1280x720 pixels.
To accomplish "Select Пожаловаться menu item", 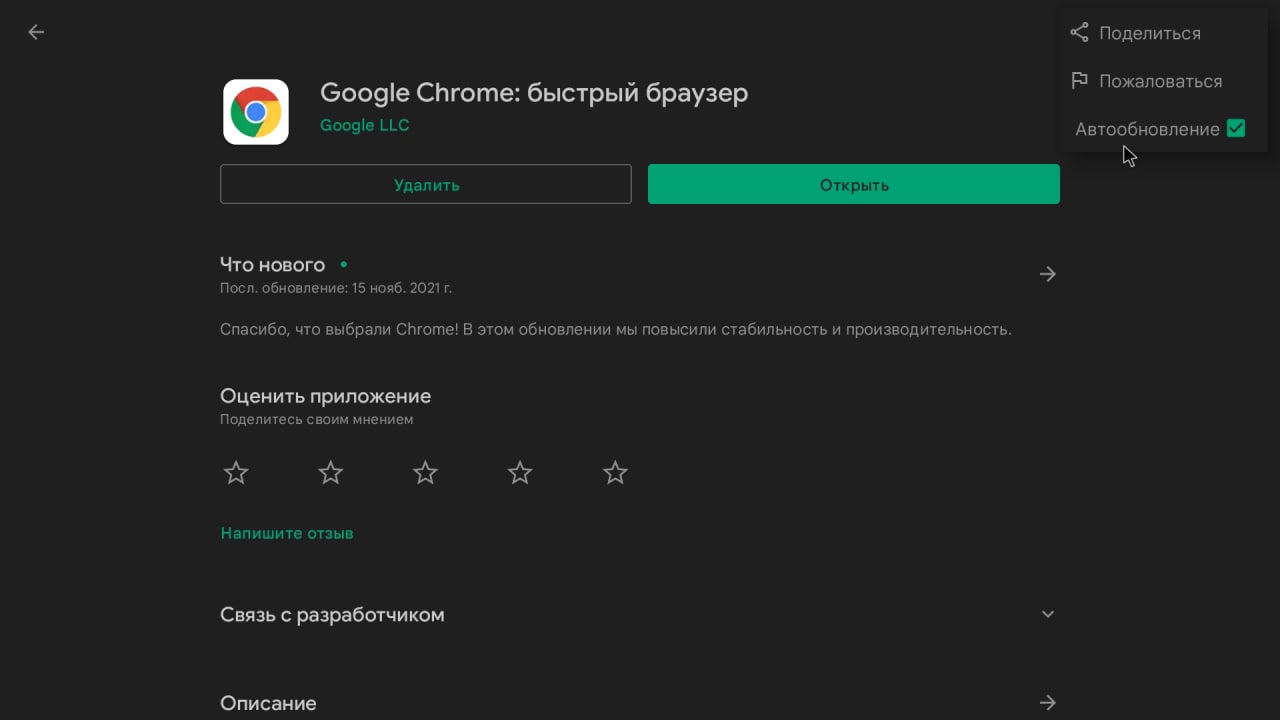I will pyautogui.click(x=1164, y=81).
